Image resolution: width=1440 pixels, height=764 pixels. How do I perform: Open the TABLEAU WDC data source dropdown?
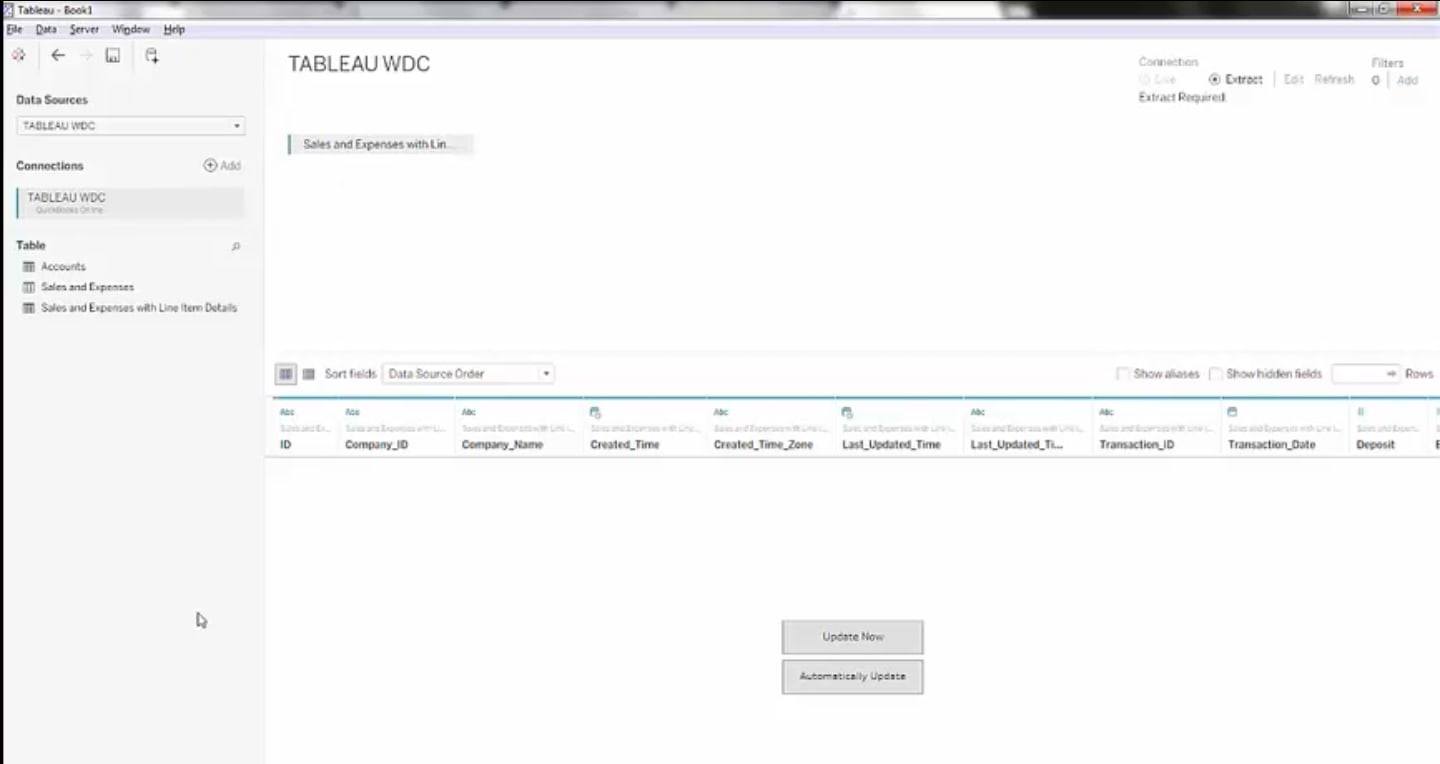pyautogui.click(x=131, y=126)
